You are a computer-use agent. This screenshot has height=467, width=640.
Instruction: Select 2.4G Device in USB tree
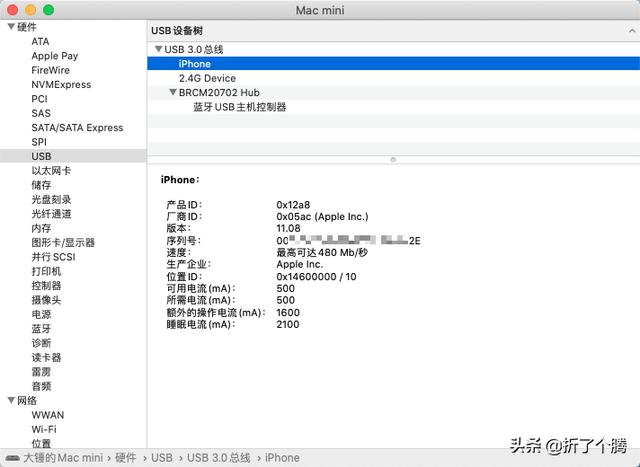(x=393, y=78)
